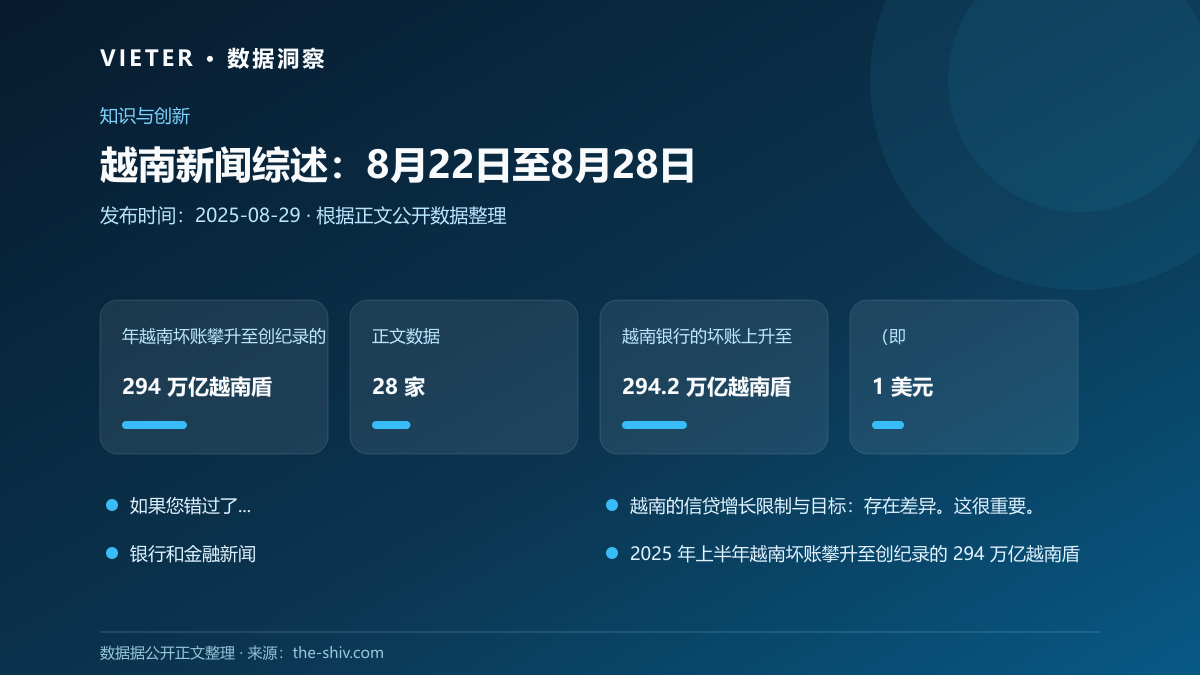This screenshot has width=1200, height=675.
Task: Click the blue dot beside 如果您错过了...
Action: coord(112,506)
